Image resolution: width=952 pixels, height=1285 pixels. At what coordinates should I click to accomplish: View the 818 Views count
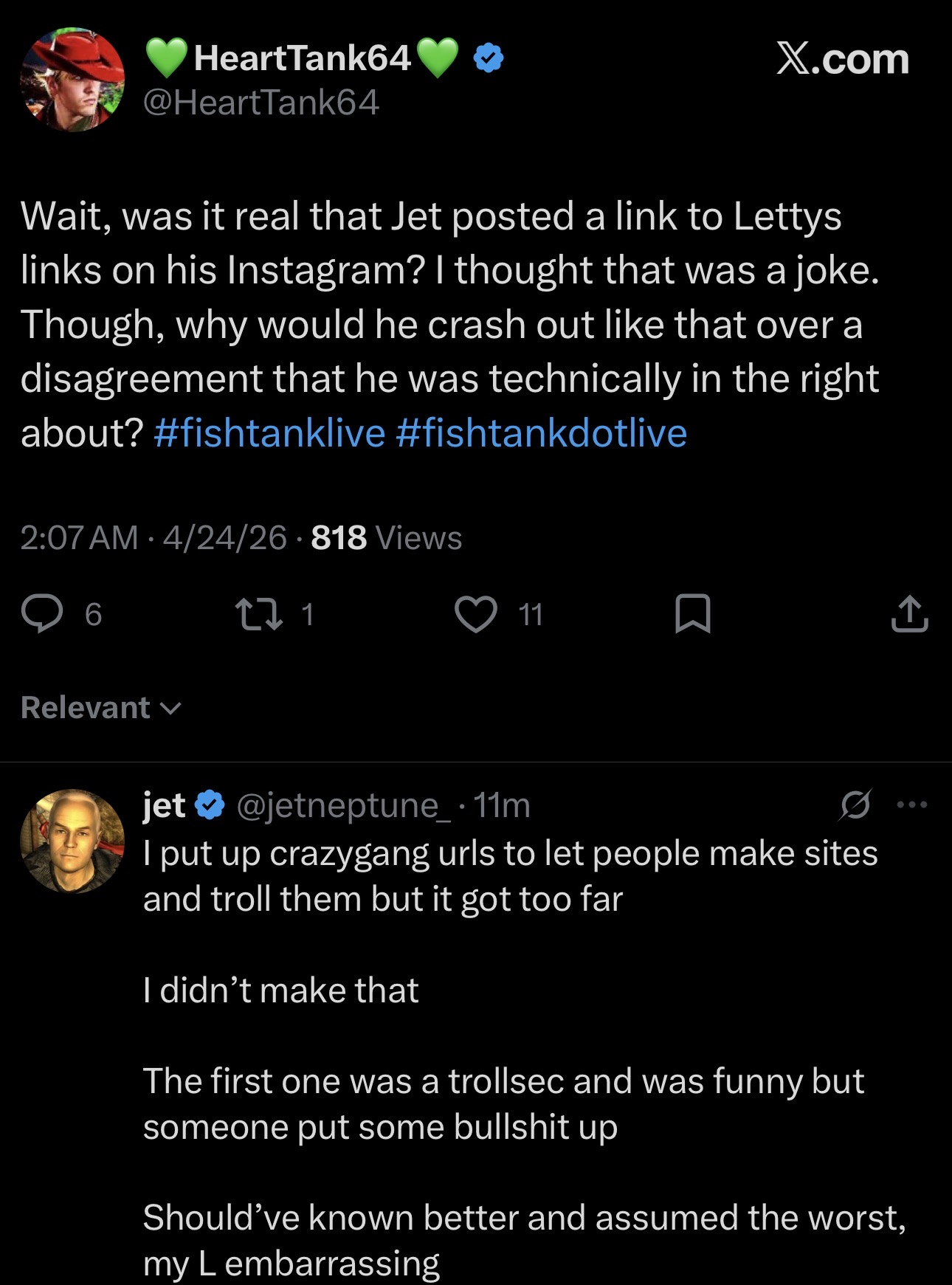click(x=386, y=538)
